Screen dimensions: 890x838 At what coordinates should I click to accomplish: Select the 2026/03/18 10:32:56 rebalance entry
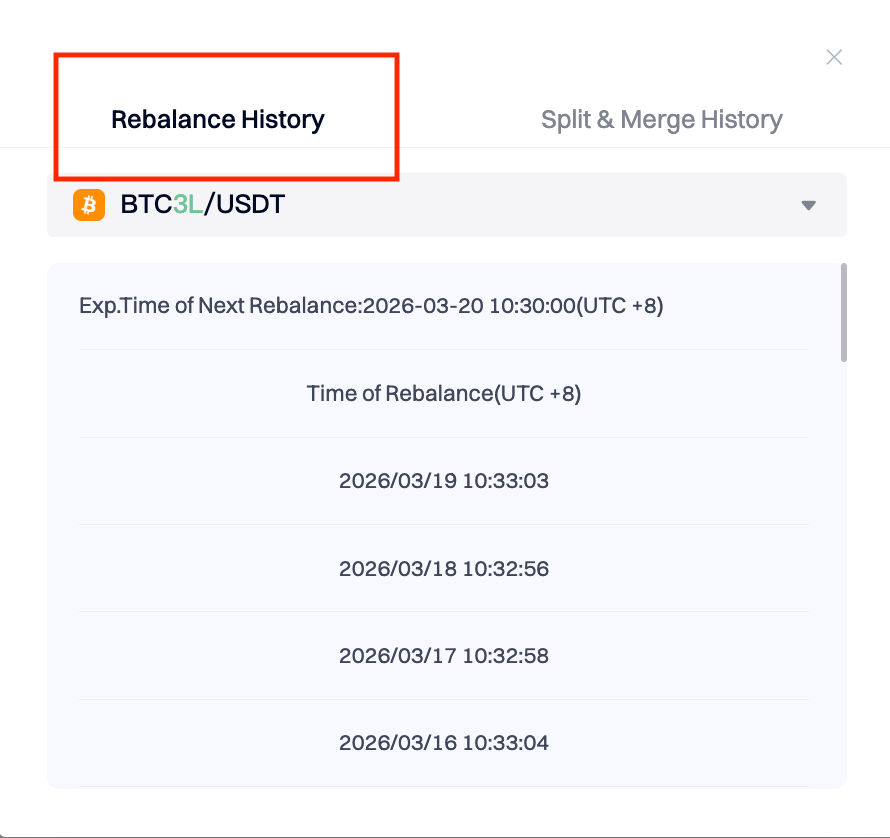coord(444,569)
